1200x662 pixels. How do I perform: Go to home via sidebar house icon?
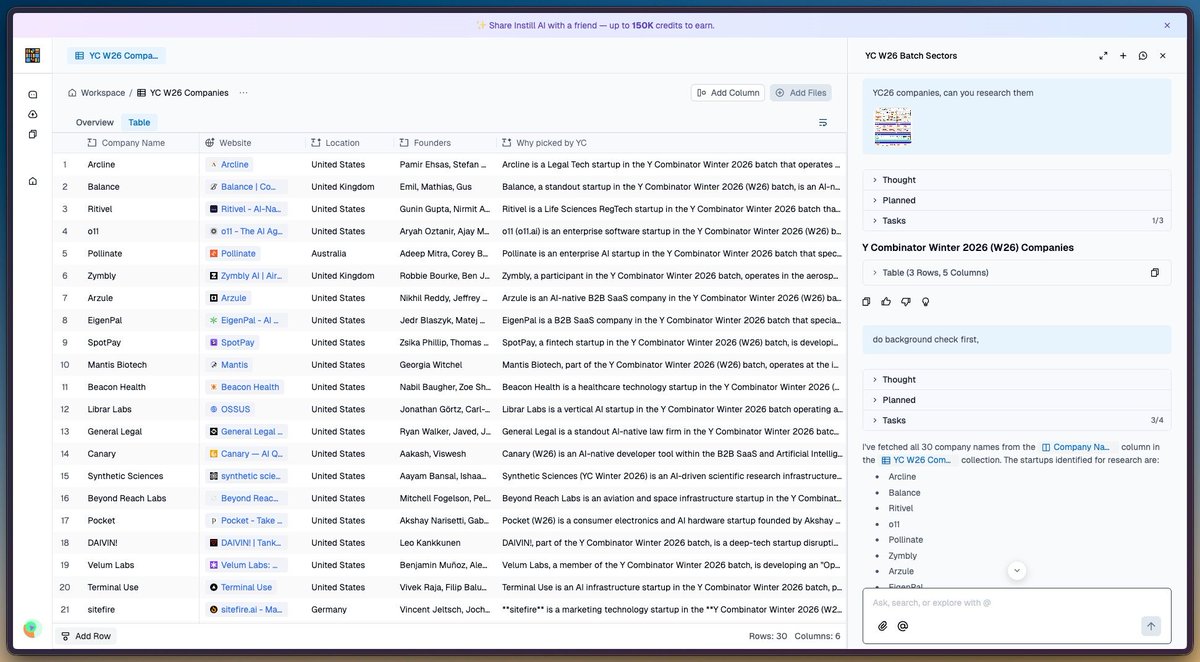(x=33, y=181)
